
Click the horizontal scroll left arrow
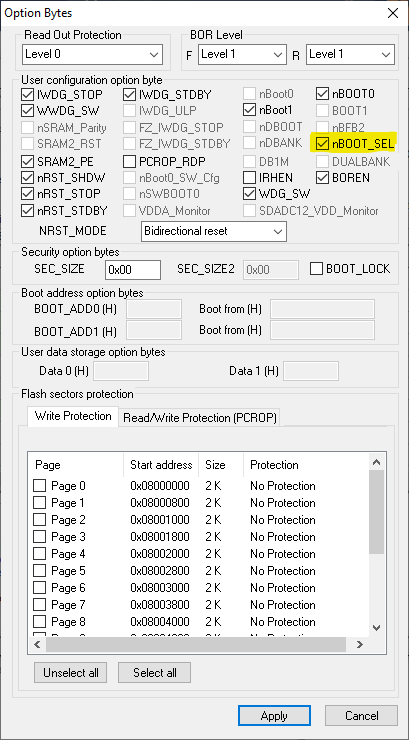pos(38,644)
